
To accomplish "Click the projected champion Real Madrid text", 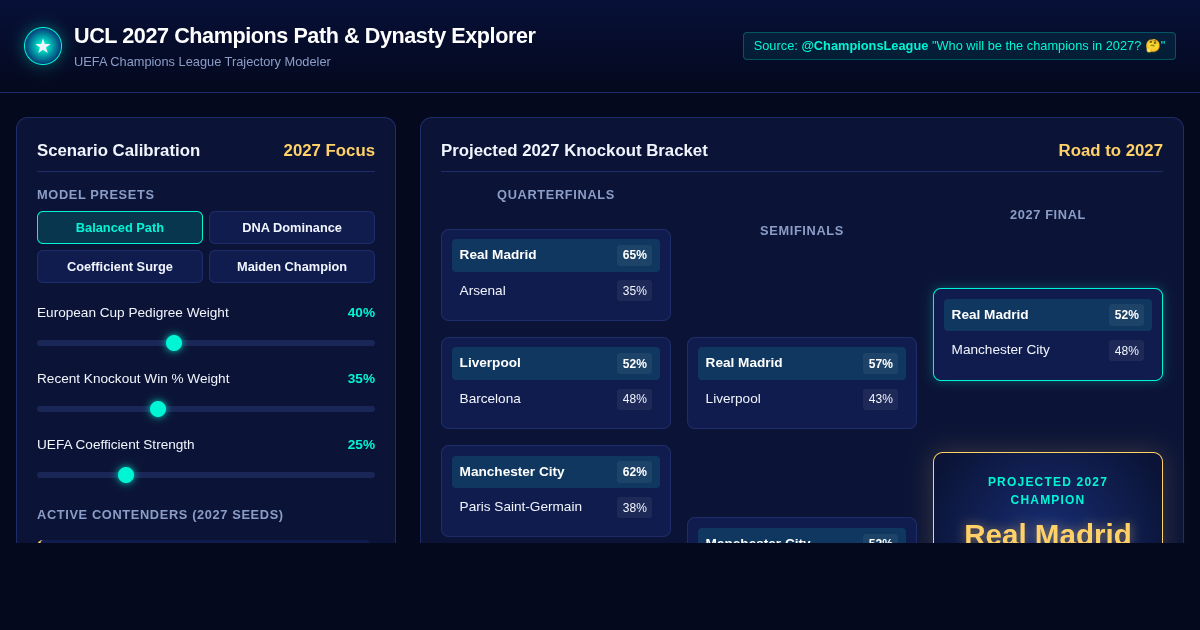I will [1048, 533].
